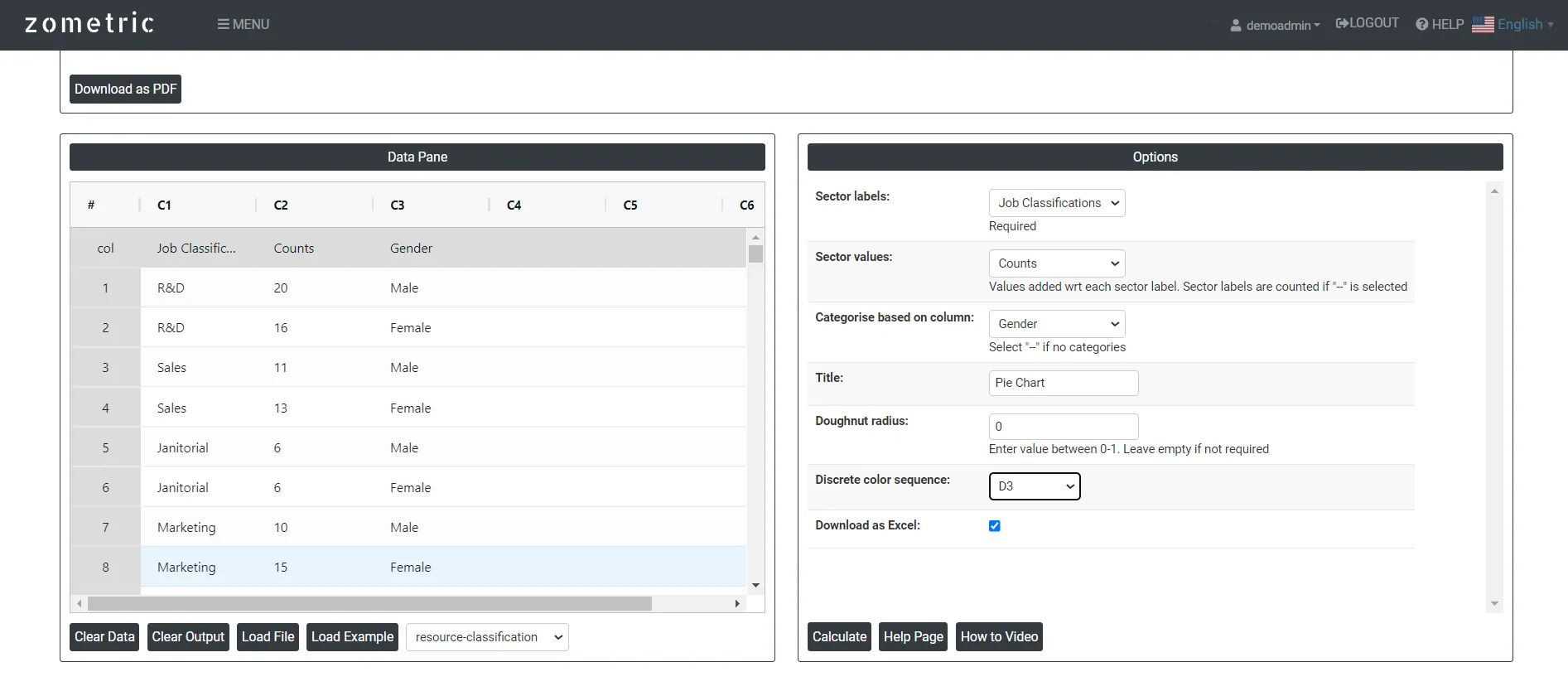Uncheck the Download as Excel checkbox

tap(995, 526)
